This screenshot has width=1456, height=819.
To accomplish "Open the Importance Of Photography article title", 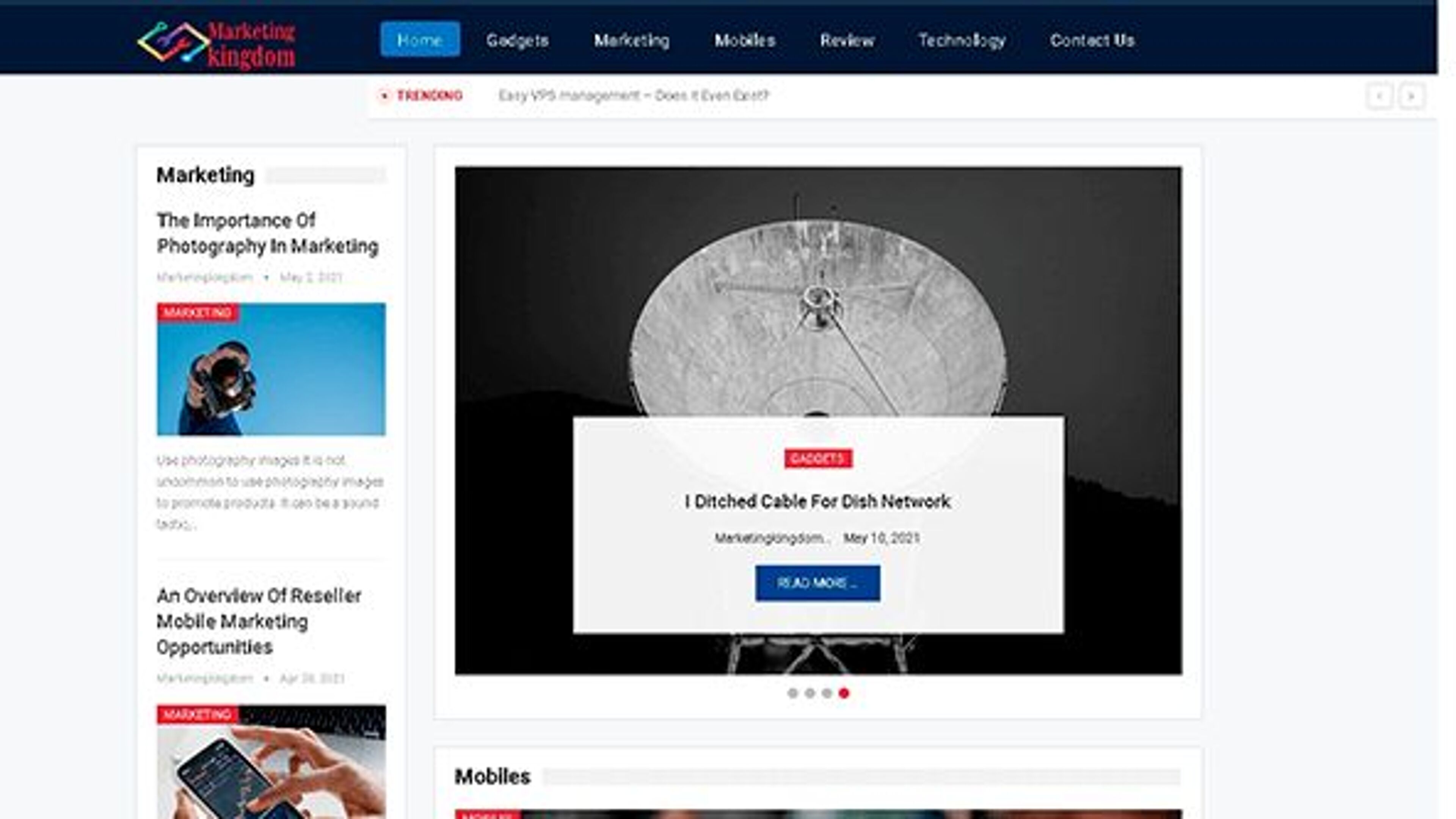I will click(x=267, y=233).
